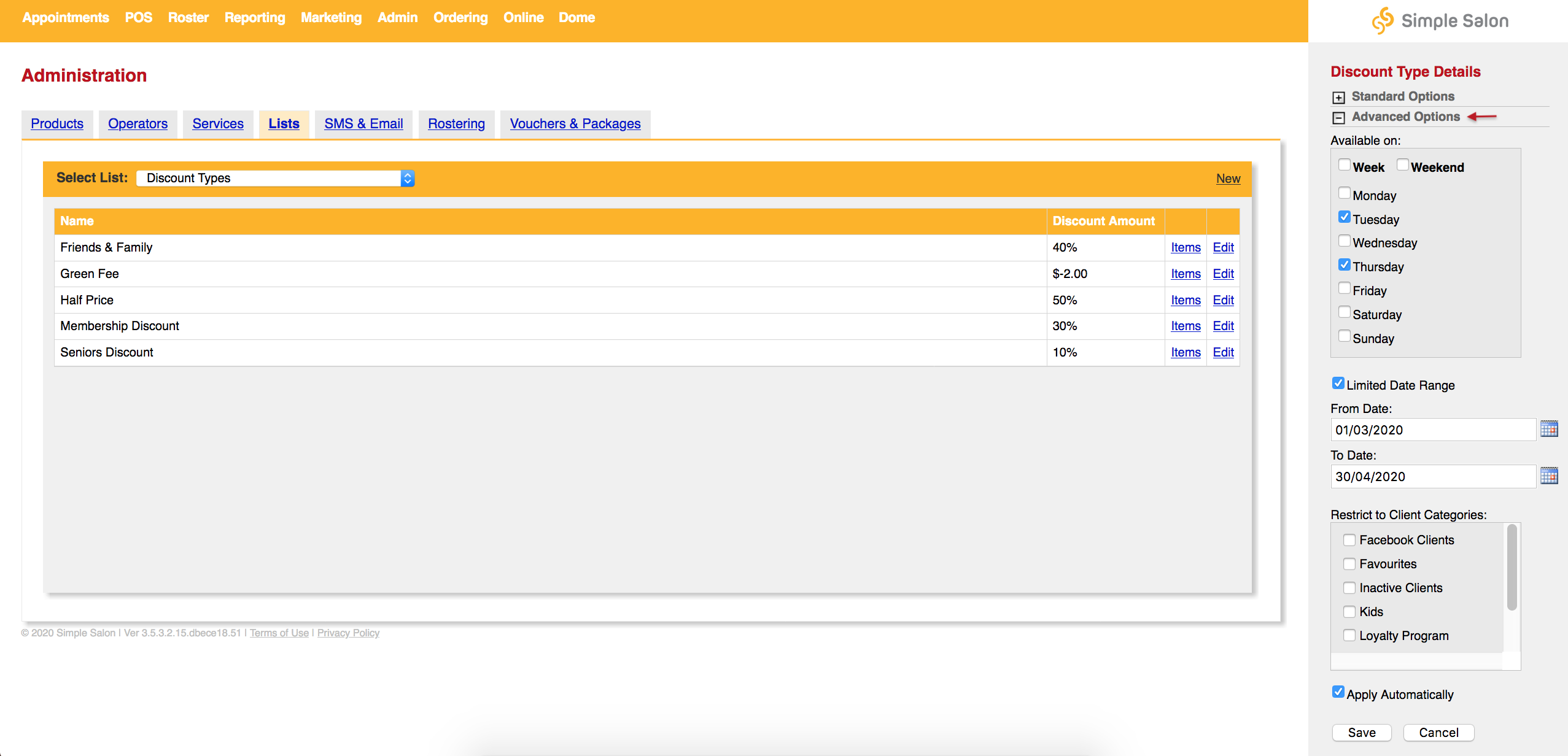Open the Ordering menu
Viewport: 1568px width, 756px height.
460,17
